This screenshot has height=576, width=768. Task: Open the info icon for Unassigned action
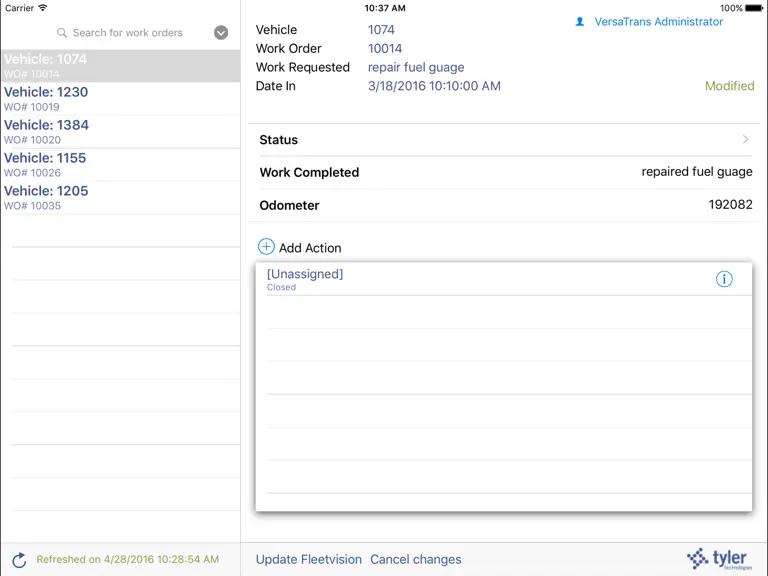tap(724, 279)
